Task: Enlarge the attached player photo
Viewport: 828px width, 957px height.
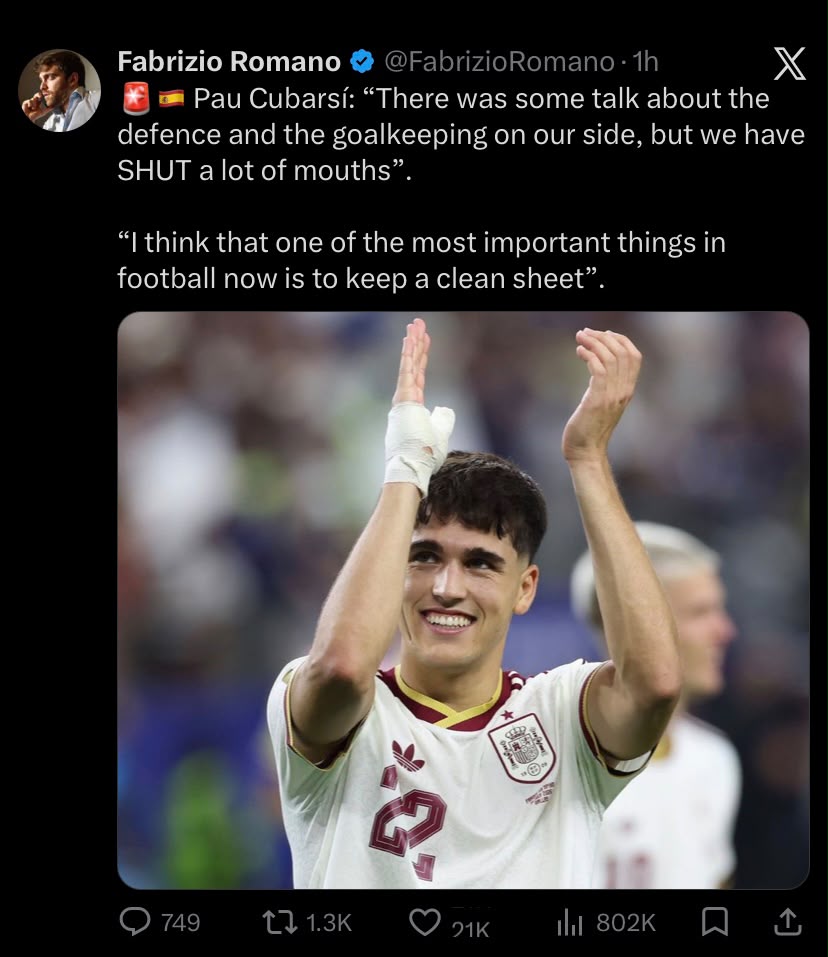Action: point(463,600)
